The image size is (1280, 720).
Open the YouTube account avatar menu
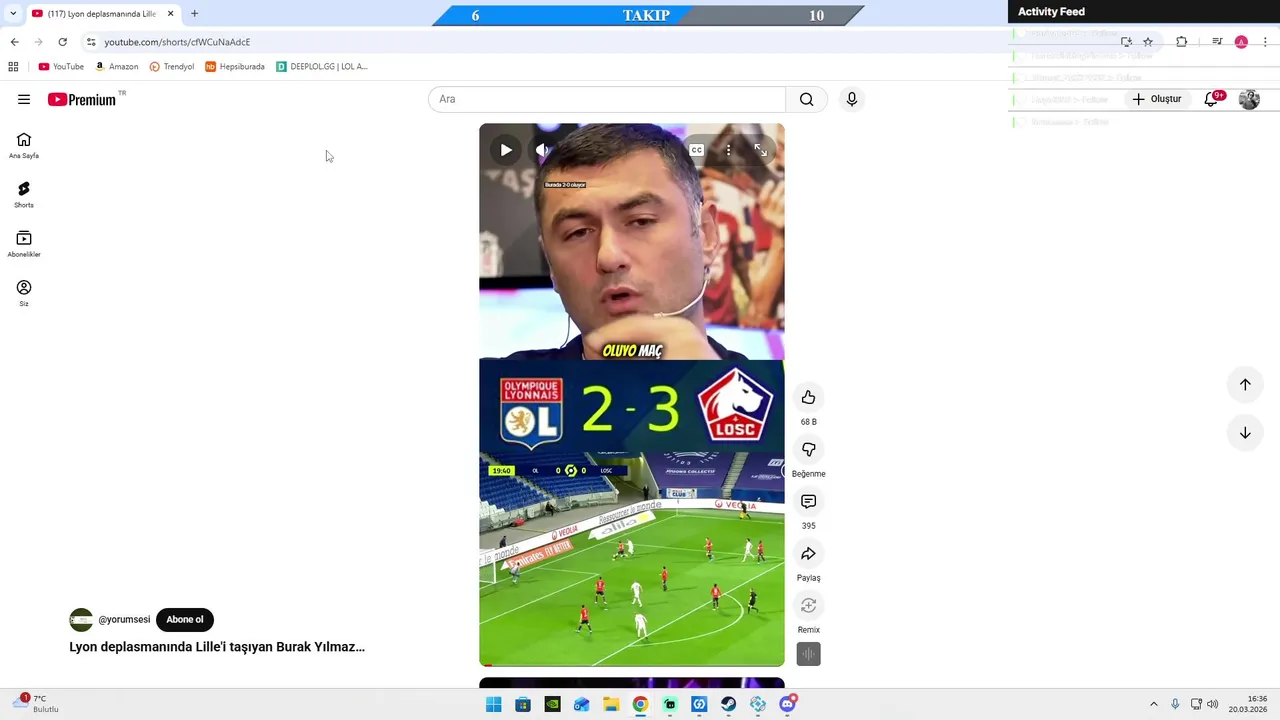pyautogui.click(x=1249, y=99)
